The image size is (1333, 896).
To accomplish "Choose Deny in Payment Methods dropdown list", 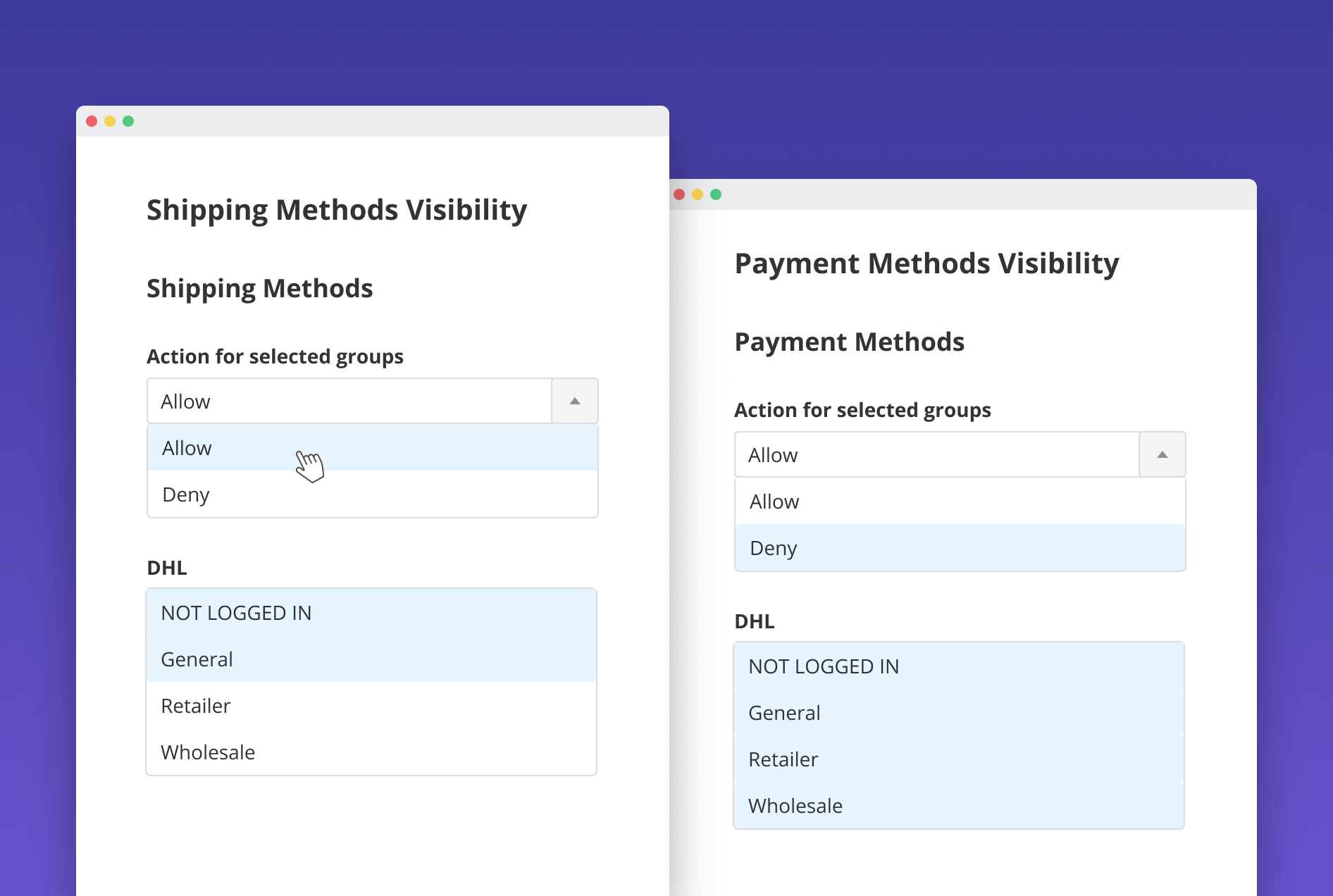I will (x=960, y=547).
